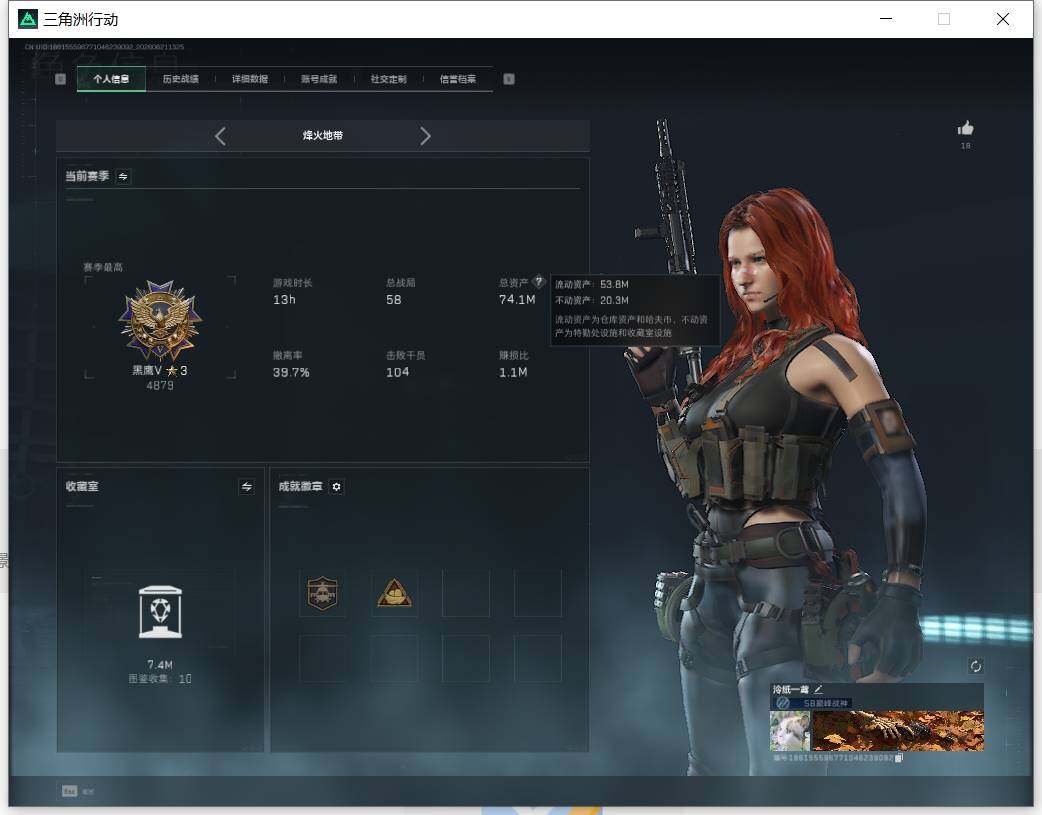Screen dimensions: 1042x815
Task: Switch to previous game mode with left chevron
Action: tap(221, 136)
